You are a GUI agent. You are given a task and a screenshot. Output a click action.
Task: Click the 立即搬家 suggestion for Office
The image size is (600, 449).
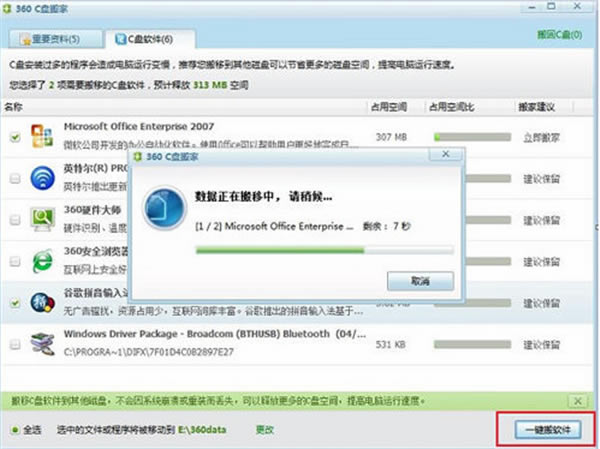(x=541, y=137)
